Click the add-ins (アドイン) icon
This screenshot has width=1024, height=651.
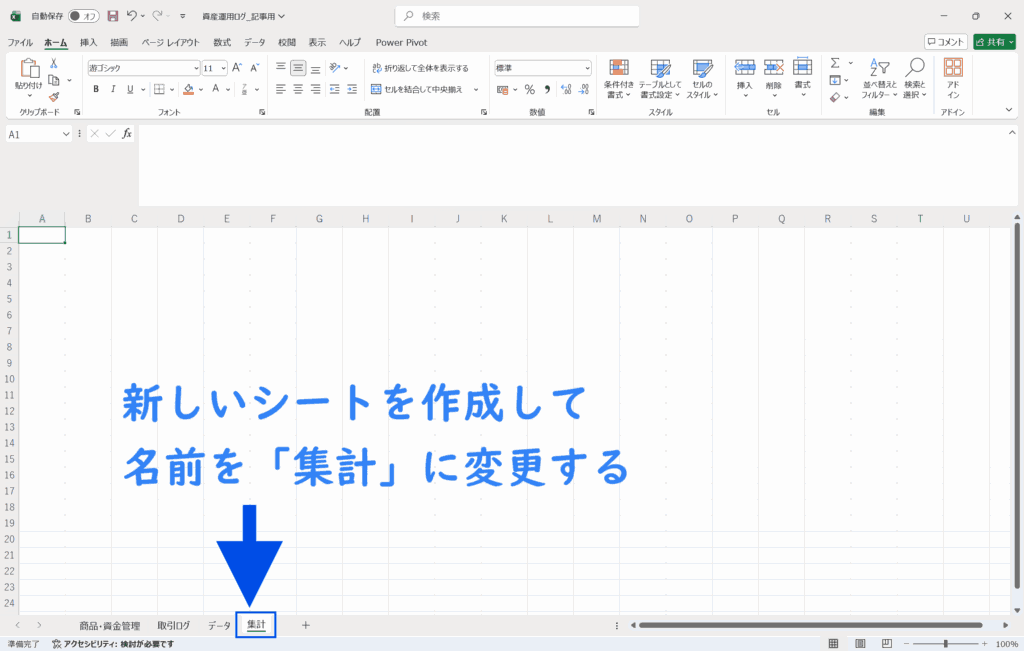tap(953, 78)
